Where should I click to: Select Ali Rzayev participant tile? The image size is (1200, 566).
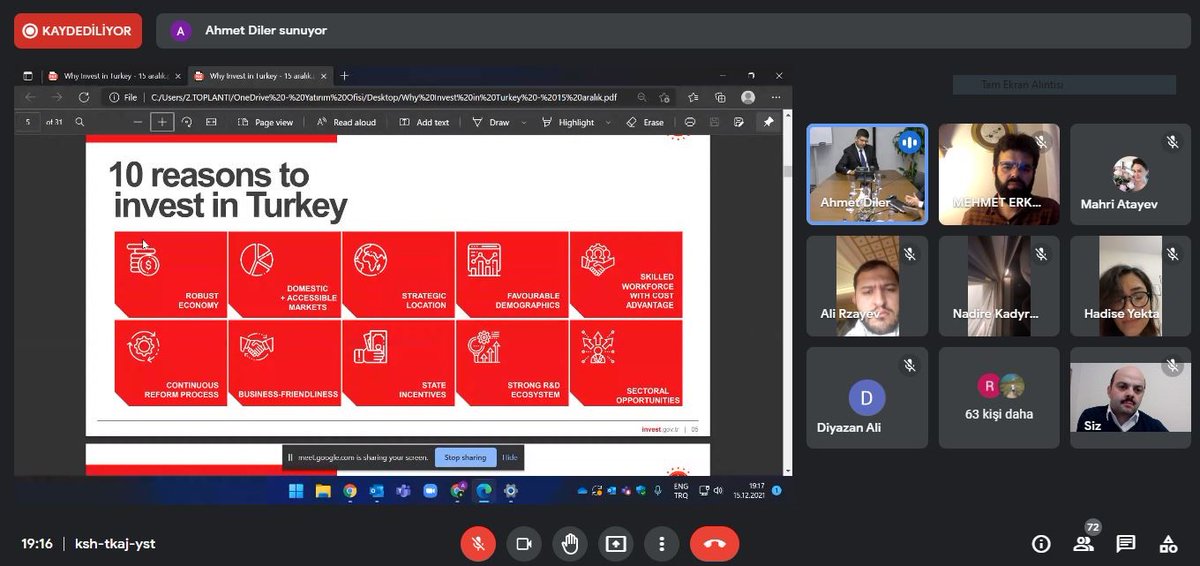pyautogui.click(x=867, y=286)
